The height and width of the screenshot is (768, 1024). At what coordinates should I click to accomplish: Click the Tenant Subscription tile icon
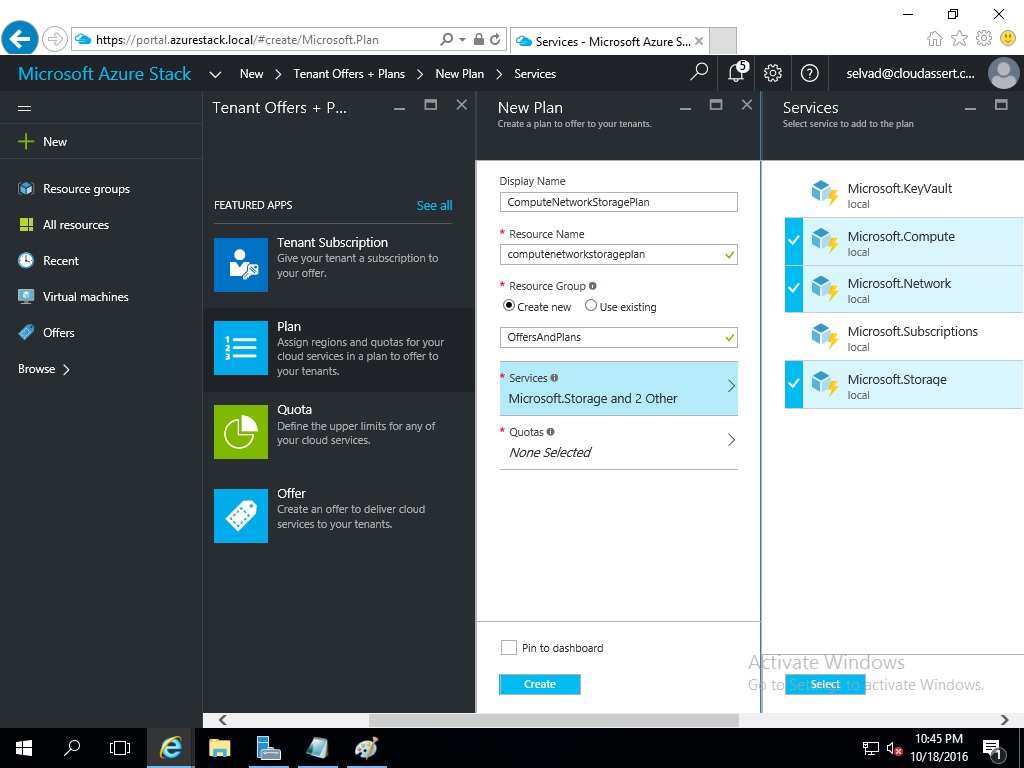pos(241,264)
